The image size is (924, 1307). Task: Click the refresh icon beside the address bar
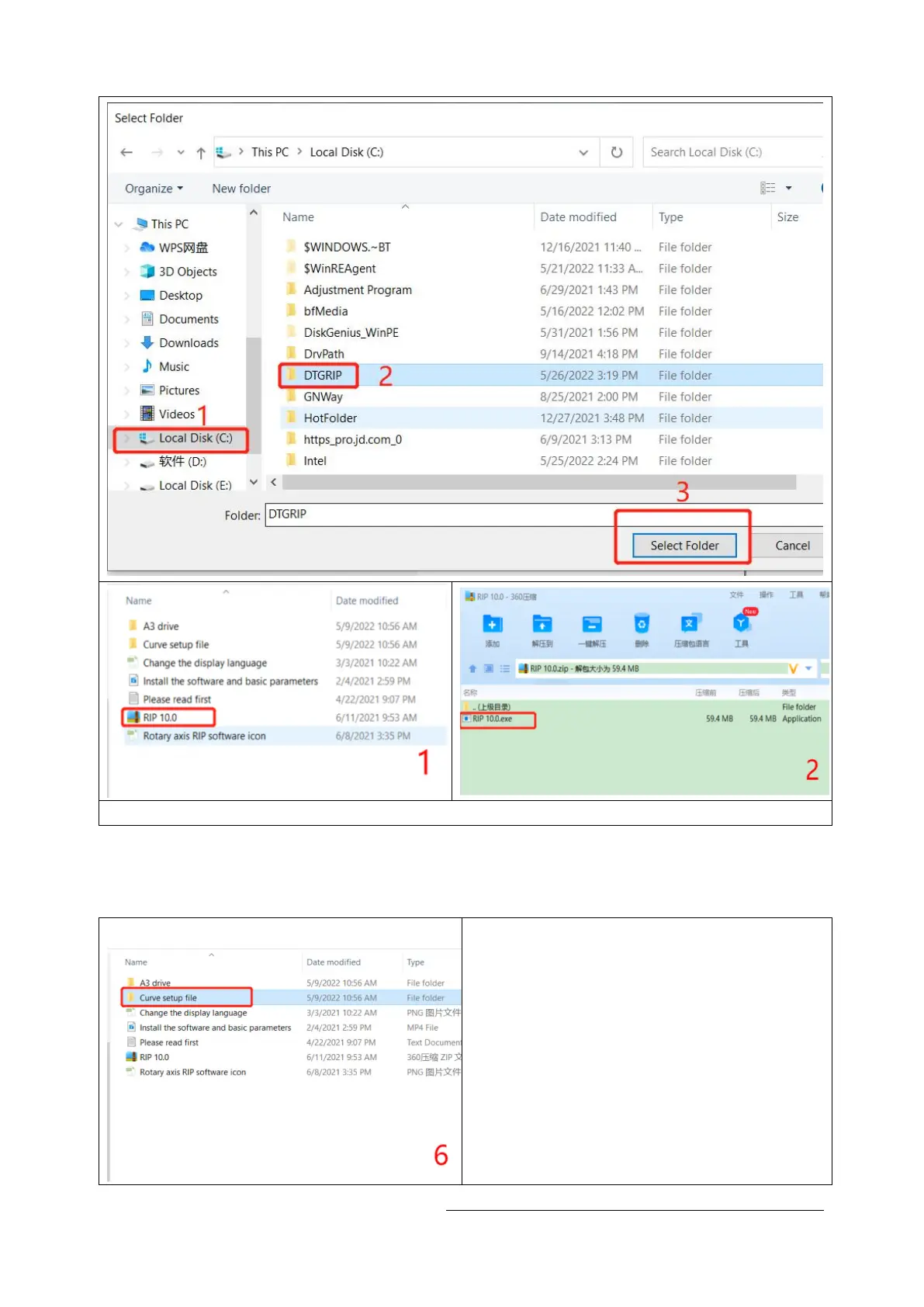click(x=617, y=152)
